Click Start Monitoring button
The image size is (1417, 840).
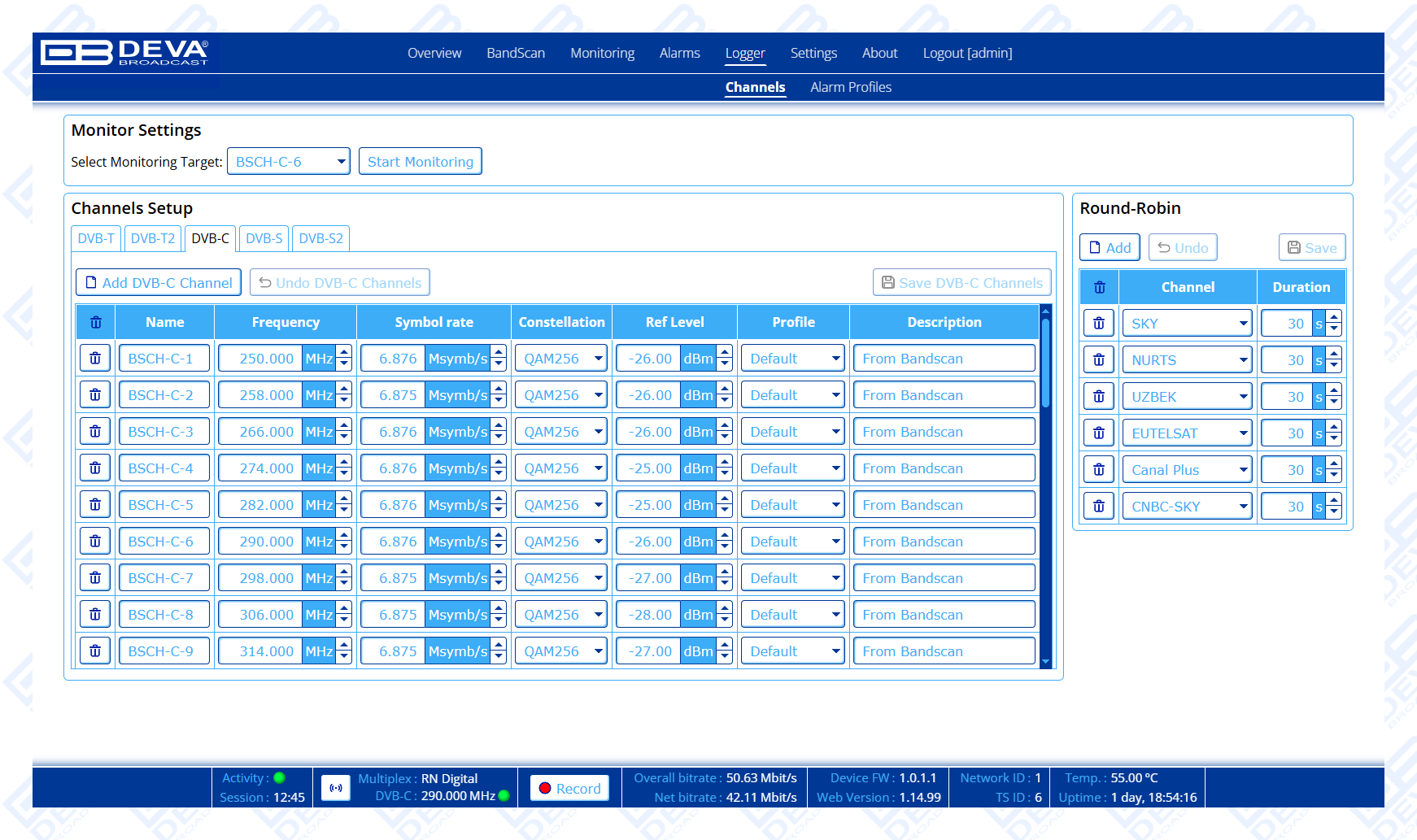coord(420,162)
